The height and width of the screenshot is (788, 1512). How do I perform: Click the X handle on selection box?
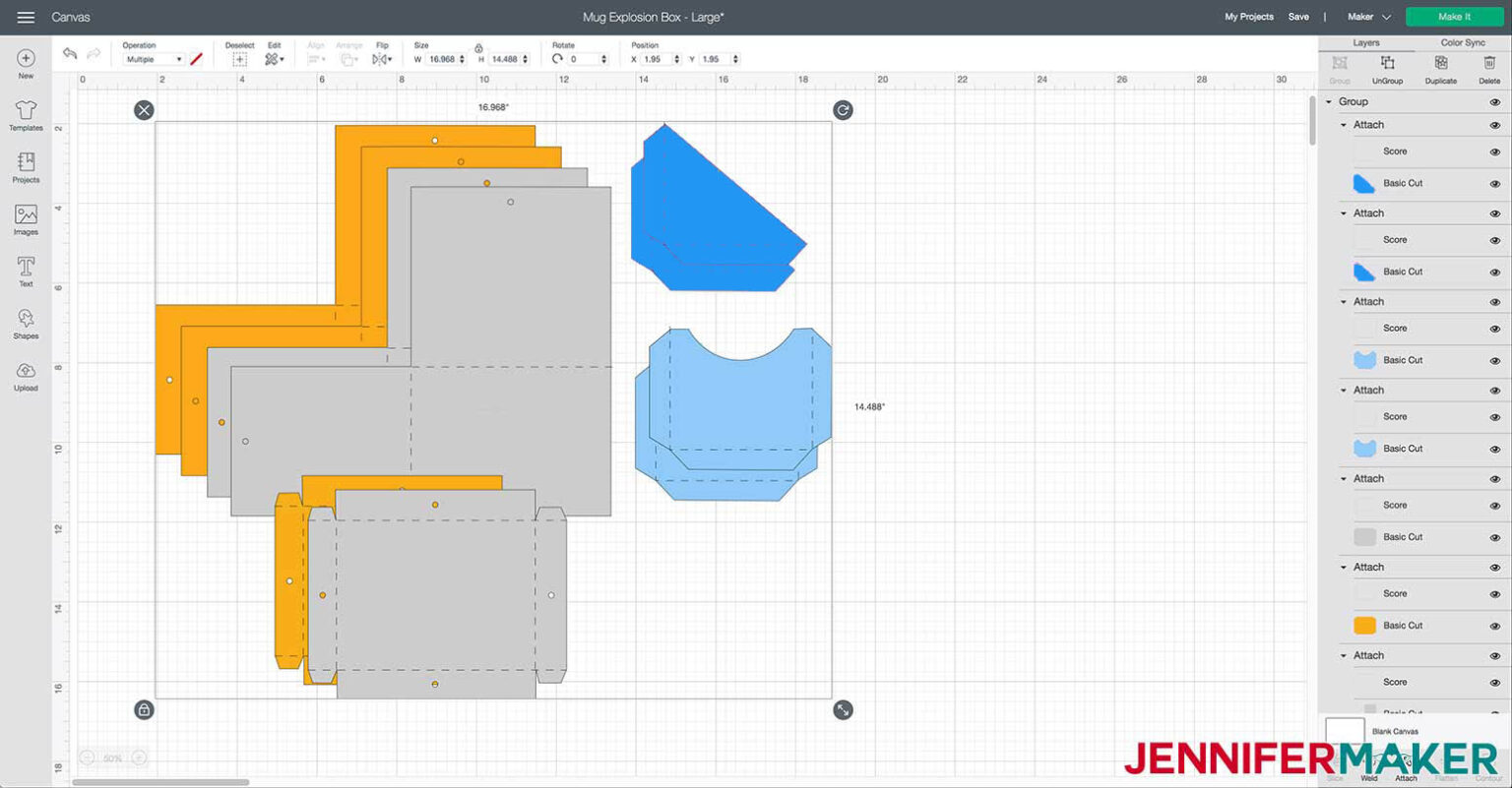point(144,110)
